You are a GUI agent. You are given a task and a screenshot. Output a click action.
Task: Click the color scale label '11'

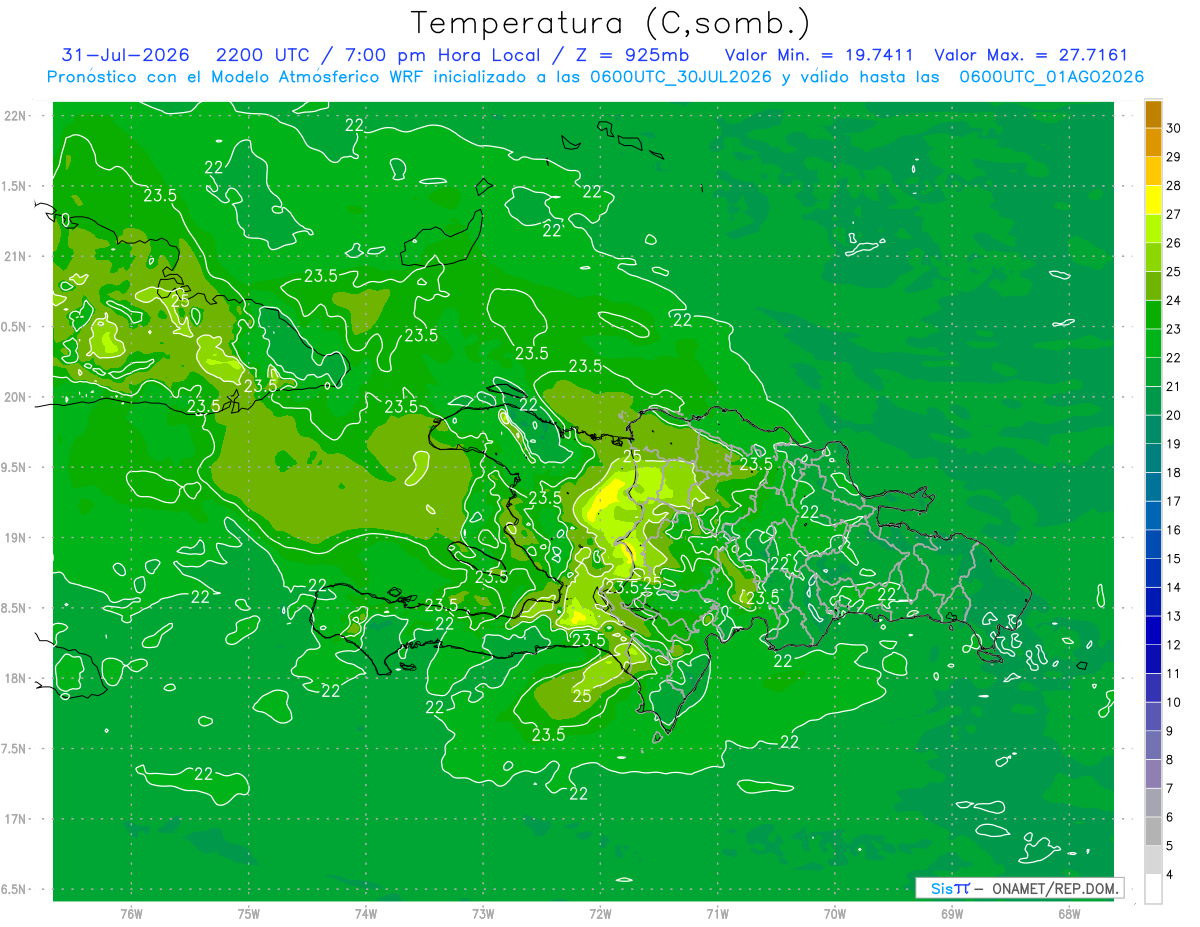point(1174,673)
